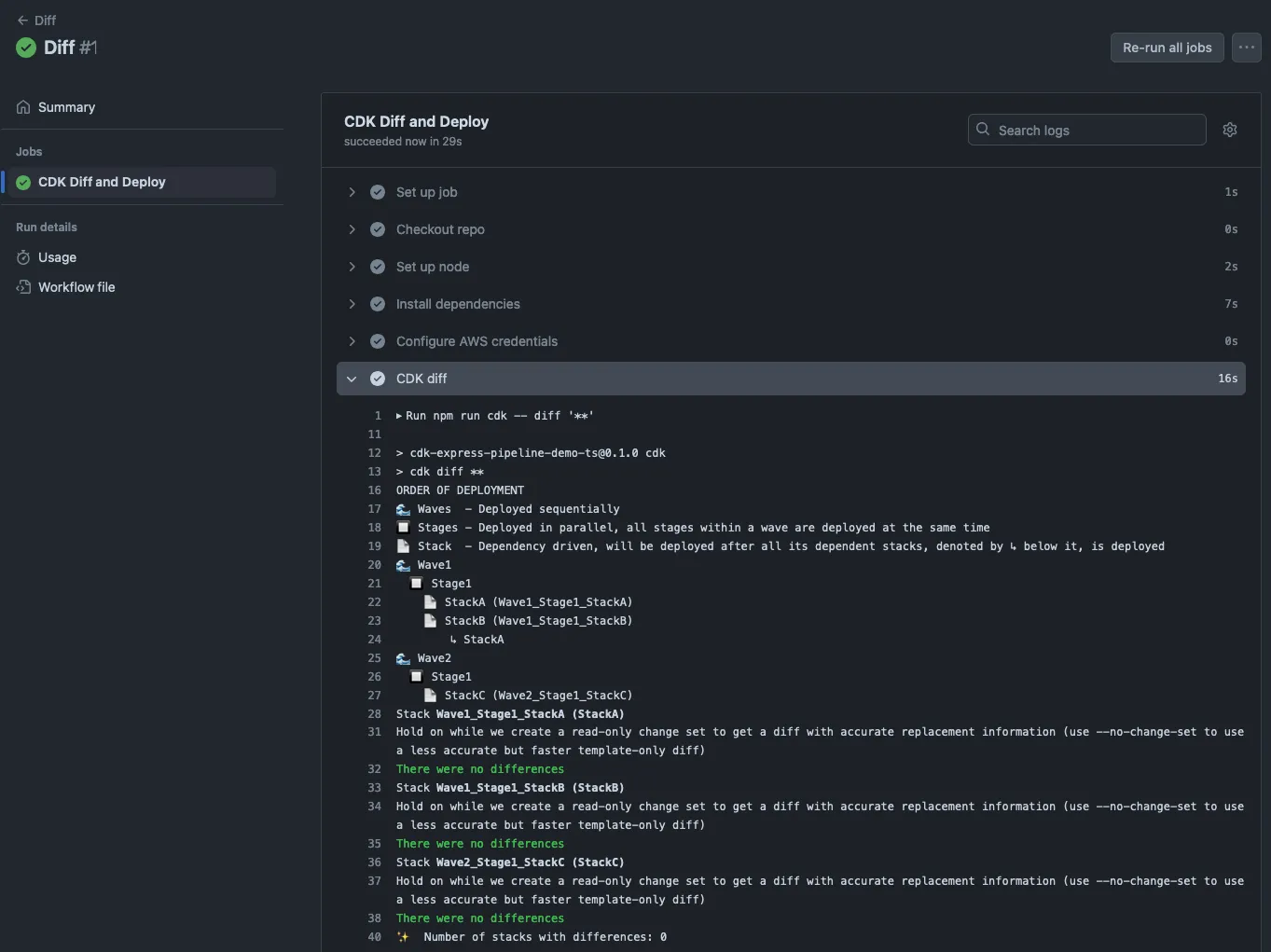Click the 'Diff #1' workflow run title
This screenshot has width=1271, height=952.
point(70,48)
